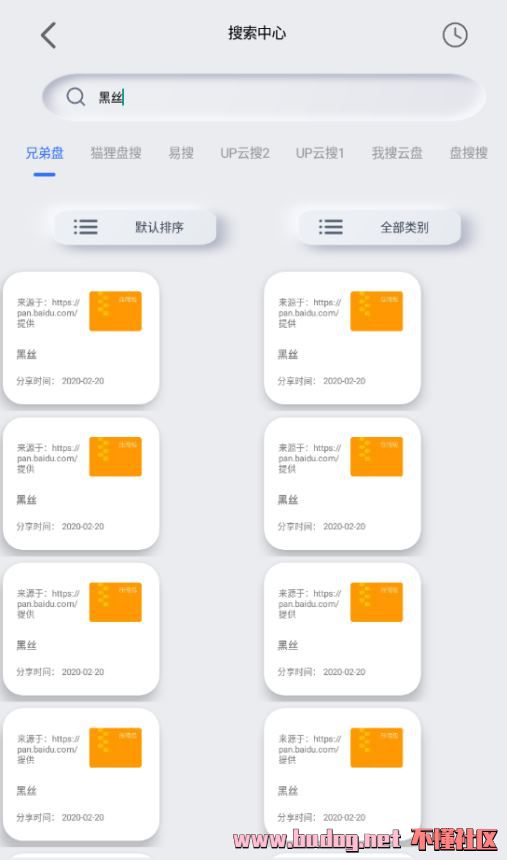Focus the search input field

click(264, 97)
